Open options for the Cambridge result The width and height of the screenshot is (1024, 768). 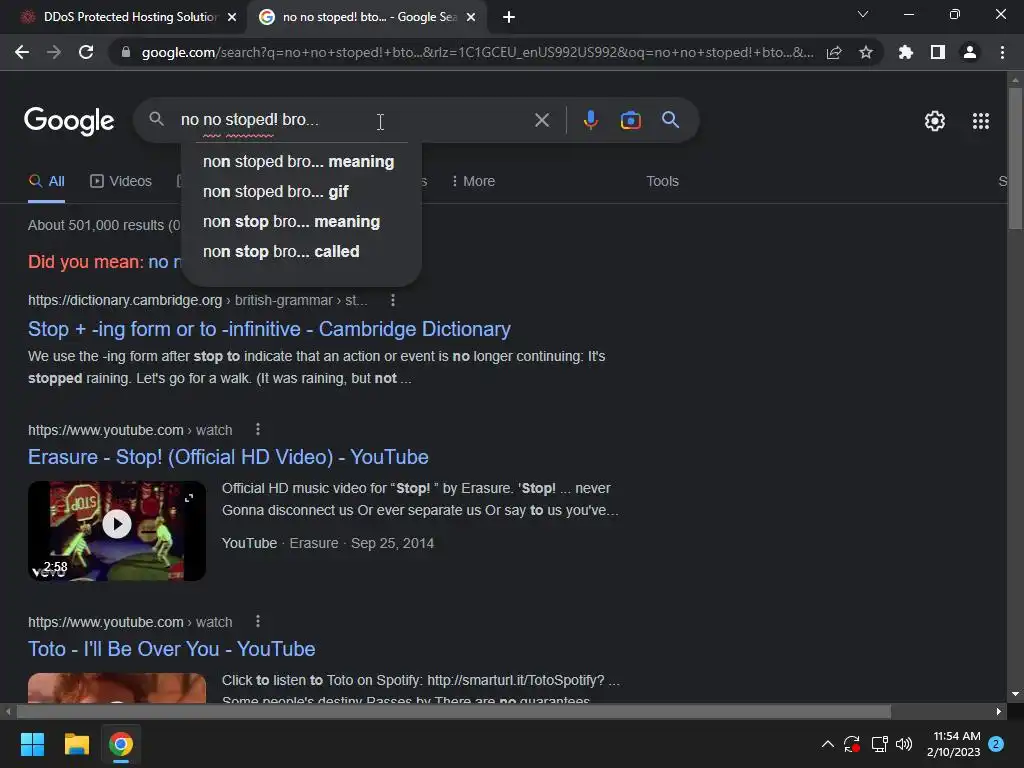click(392, 300)
